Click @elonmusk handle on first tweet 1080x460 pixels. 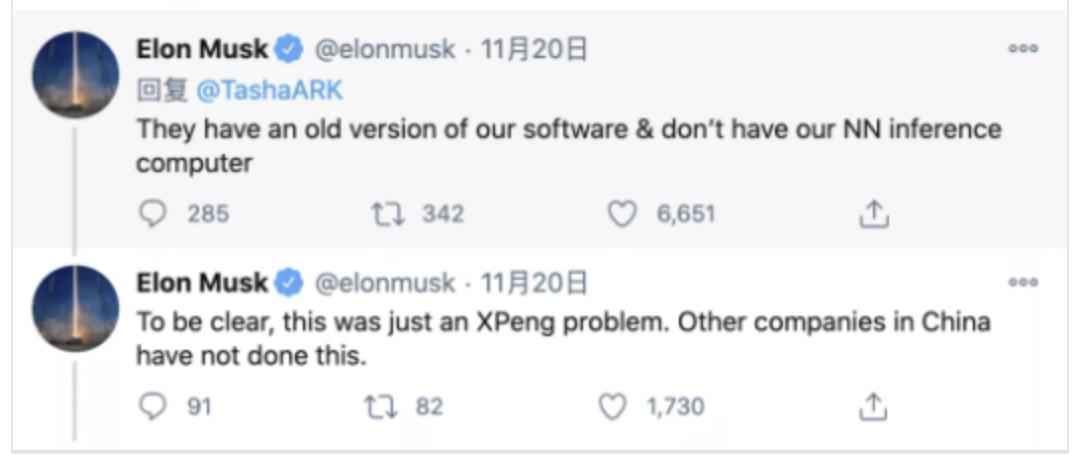[385, 48]
